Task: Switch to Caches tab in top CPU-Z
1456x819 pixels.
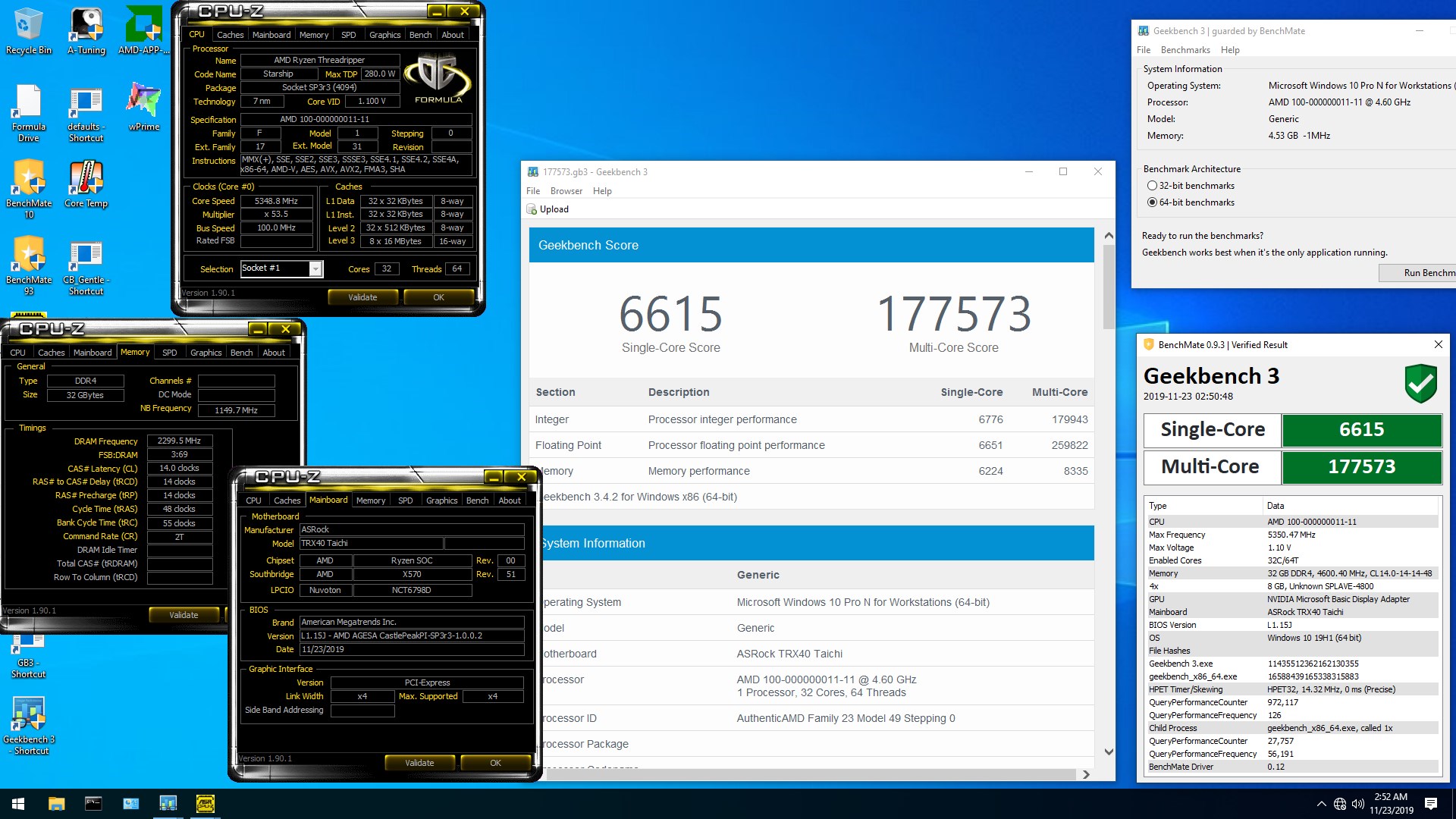Action: [x=230, y=35]
